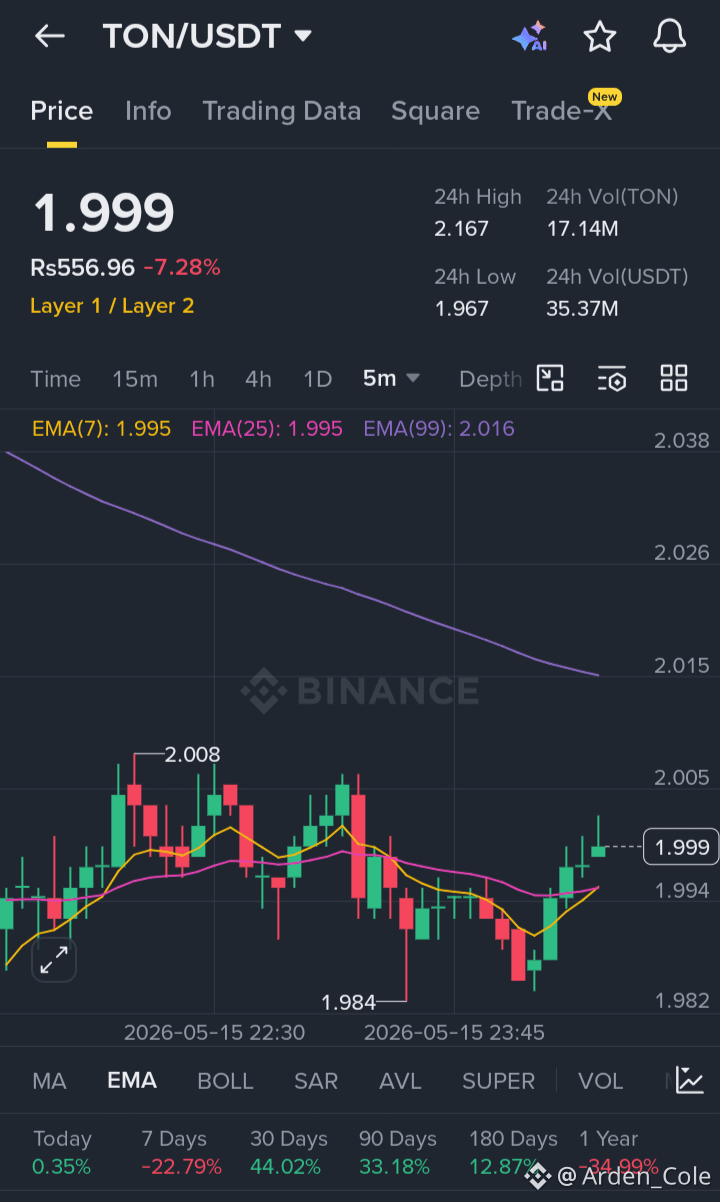The width and height of the screenshot is (720, 1202).
Task: Open indicator chart icon after VOL
Action: click(689, 1080)
